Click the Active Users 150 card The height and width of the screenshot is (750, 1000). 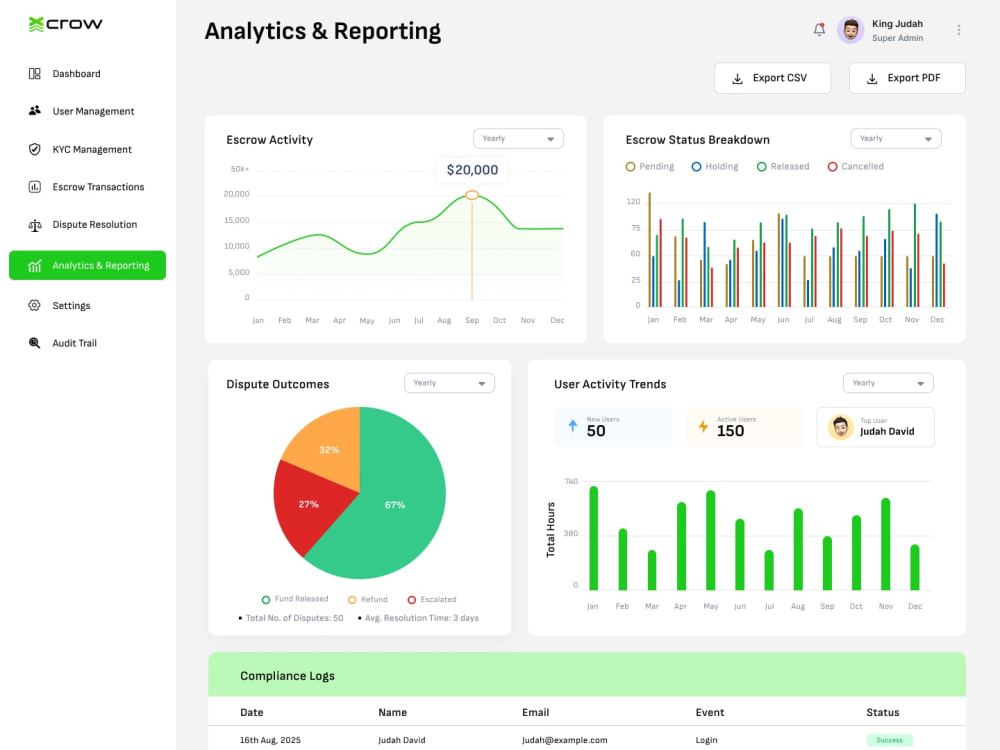[744, 427]
